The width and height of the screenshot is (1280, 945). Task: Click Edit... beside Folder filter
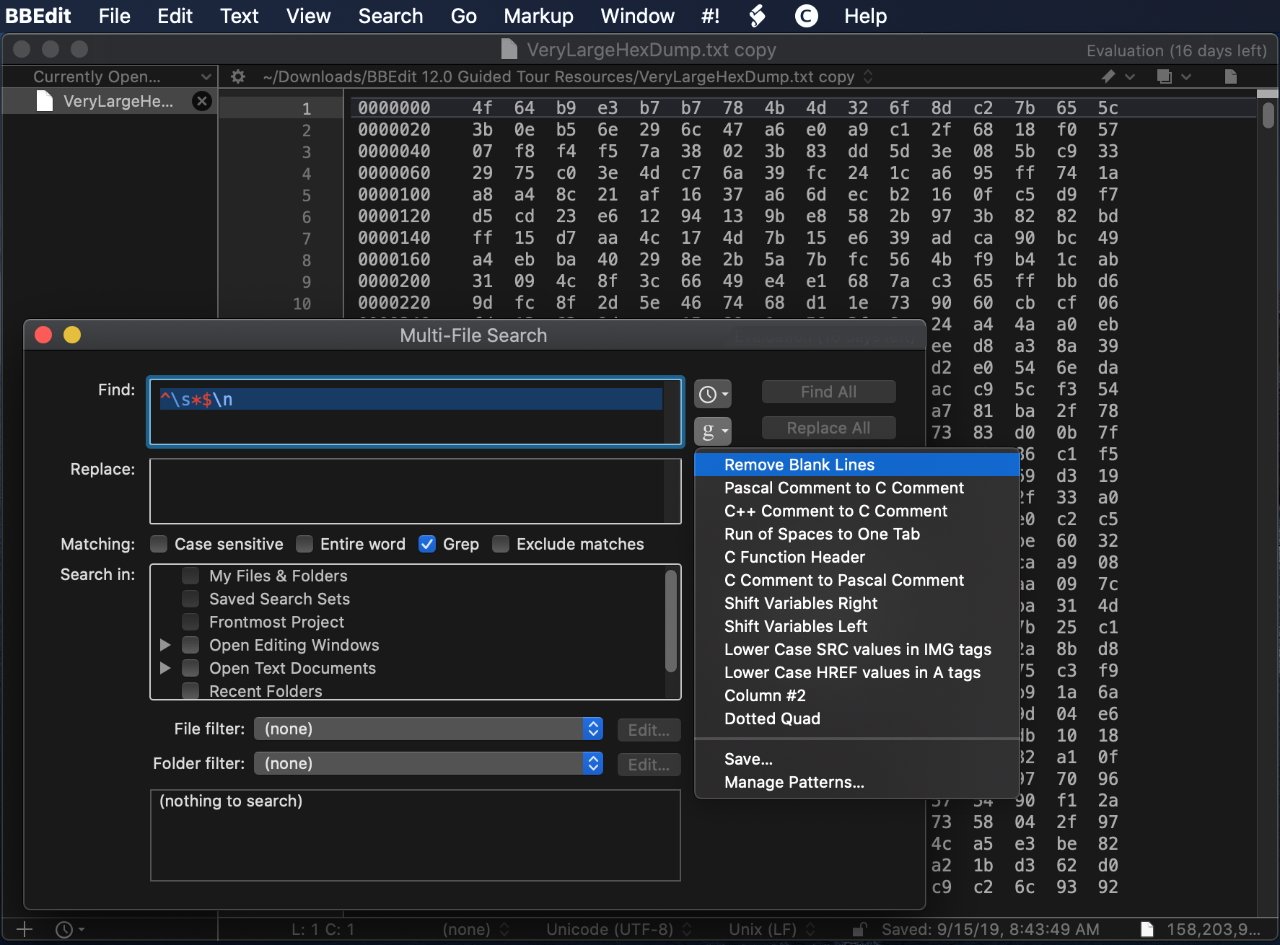tap(648, 764)
